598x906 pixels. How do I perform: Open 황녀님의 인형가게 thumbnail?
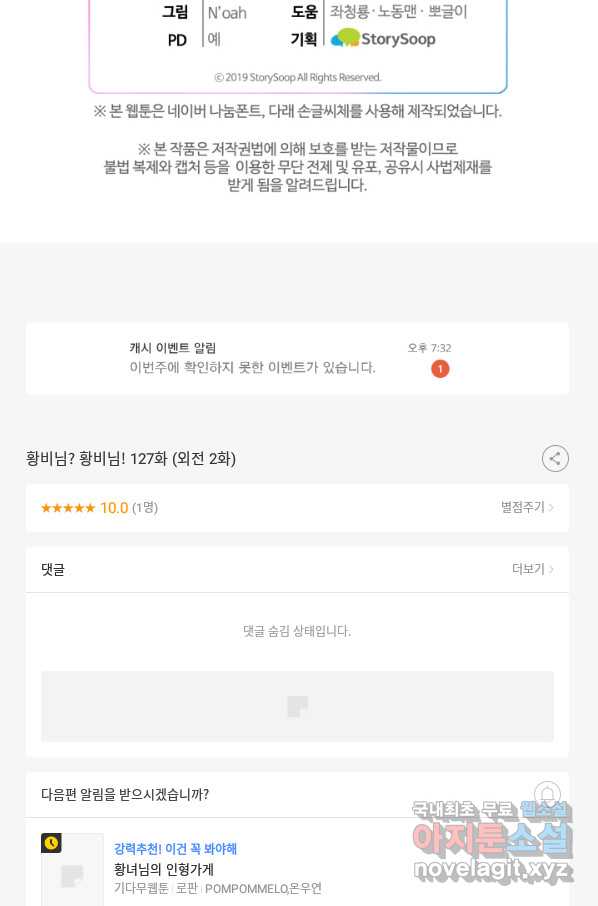pos(72,870)
